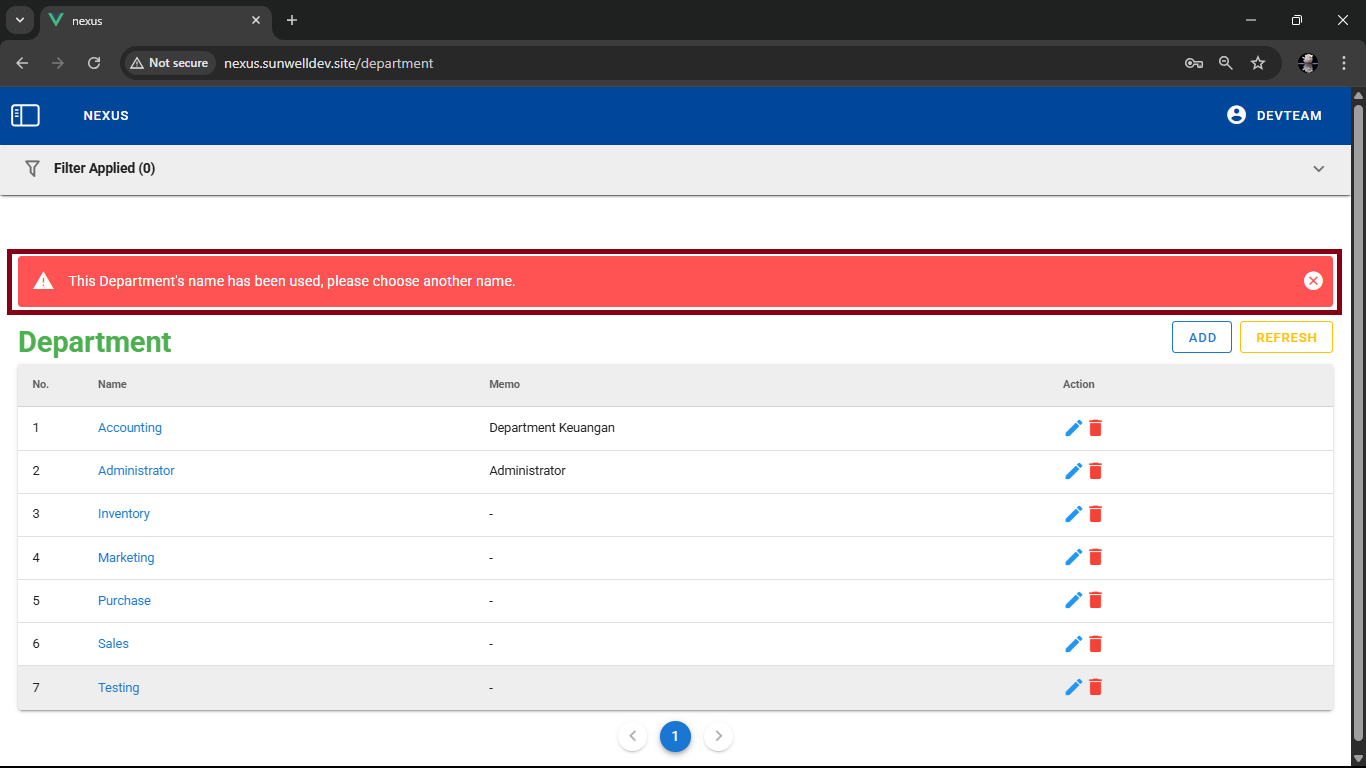Open the DEVTEAM user account menu

[1274, 116]
